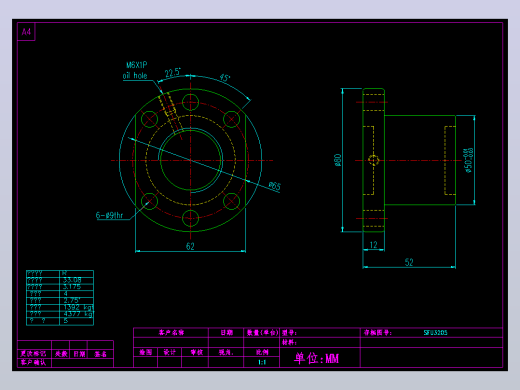Click the 6-ø9thr hole callout
Viewport: 520px width, 390px height.
point(109,215)
